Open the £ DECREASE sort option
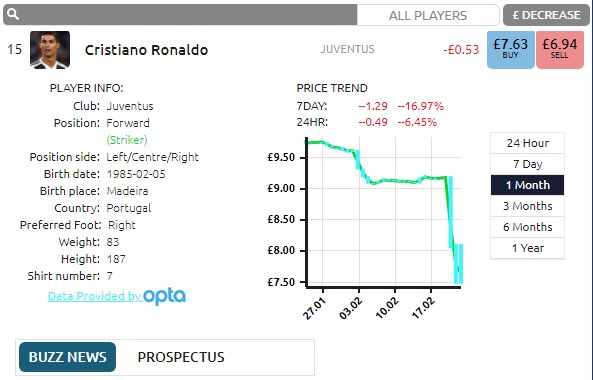This screenshot has height=380, width=593. pyautogui.click(x=546, y=15)
